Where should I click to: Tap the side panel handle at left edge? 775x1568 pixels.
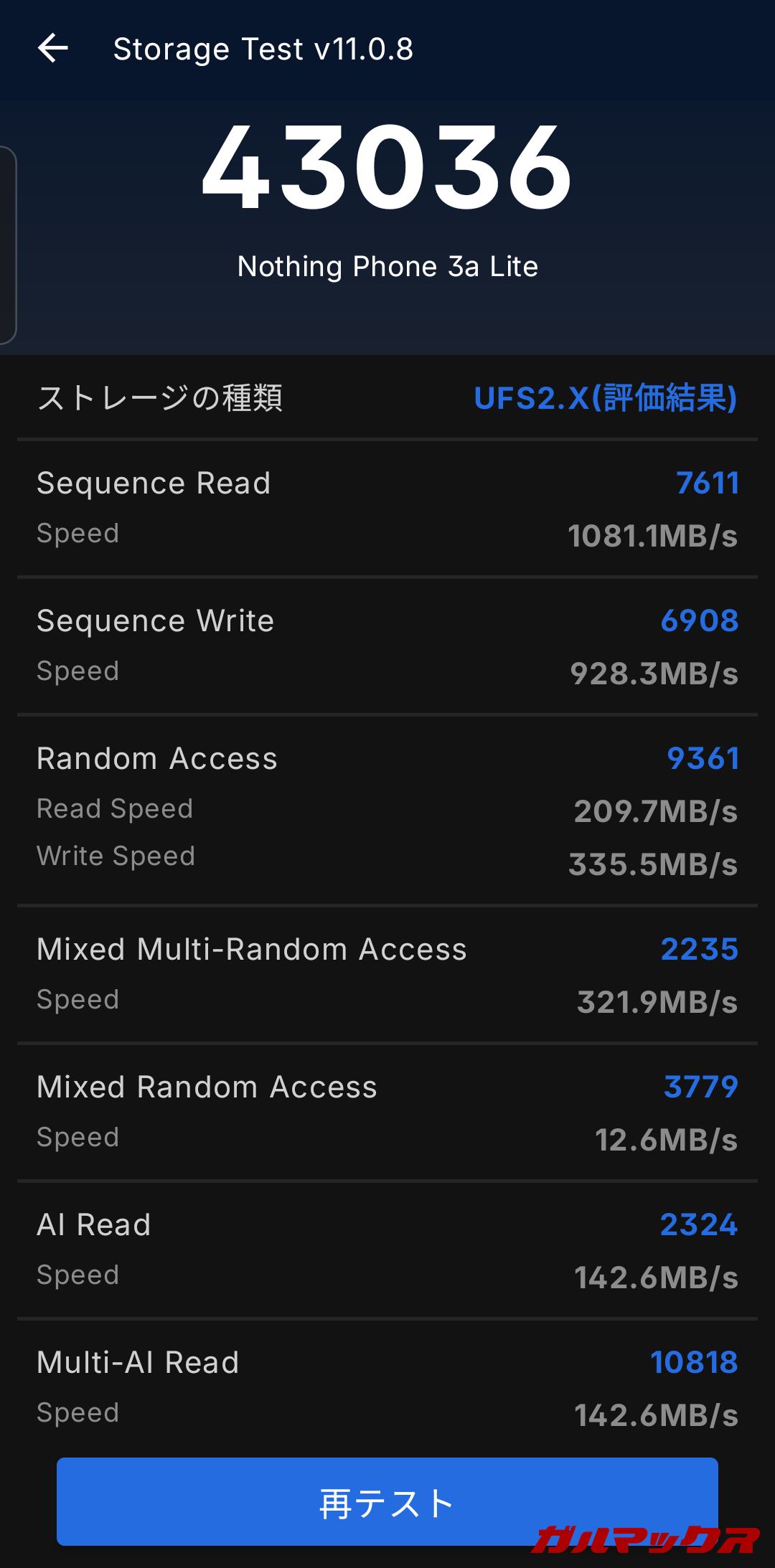point(7,245)
